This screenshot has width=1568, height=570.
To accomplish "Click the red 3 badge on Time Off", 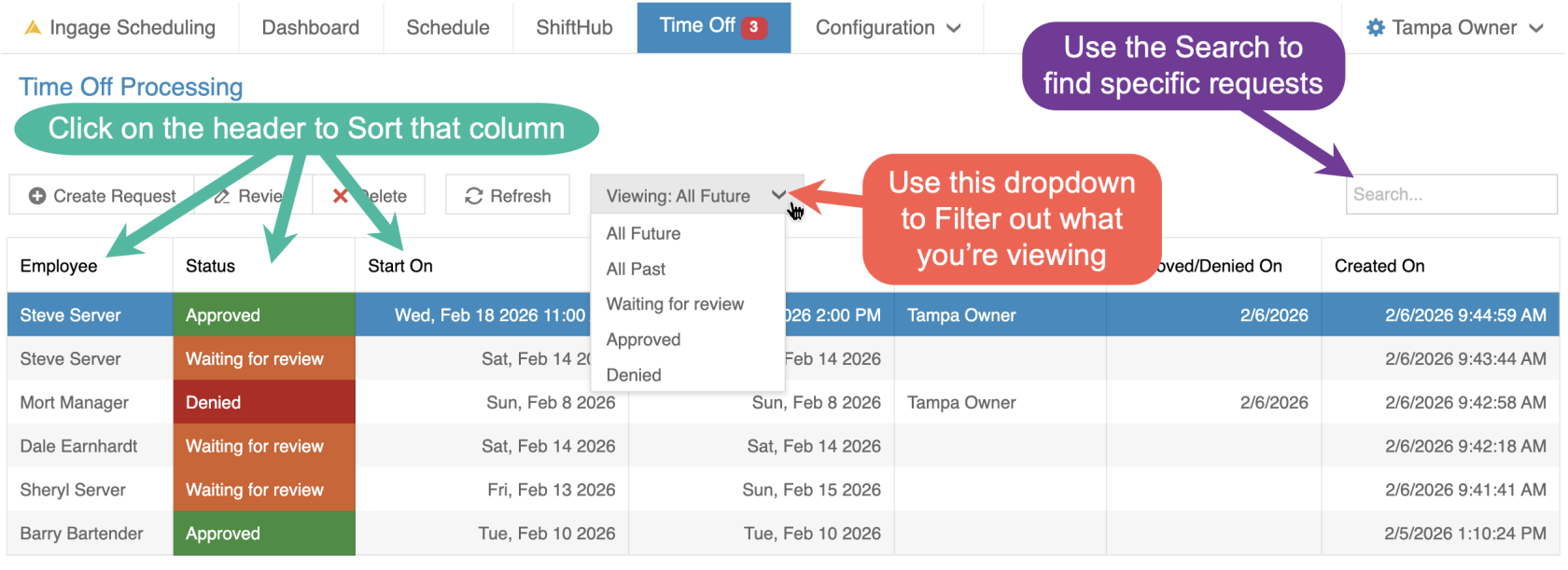I will (753, 27).
